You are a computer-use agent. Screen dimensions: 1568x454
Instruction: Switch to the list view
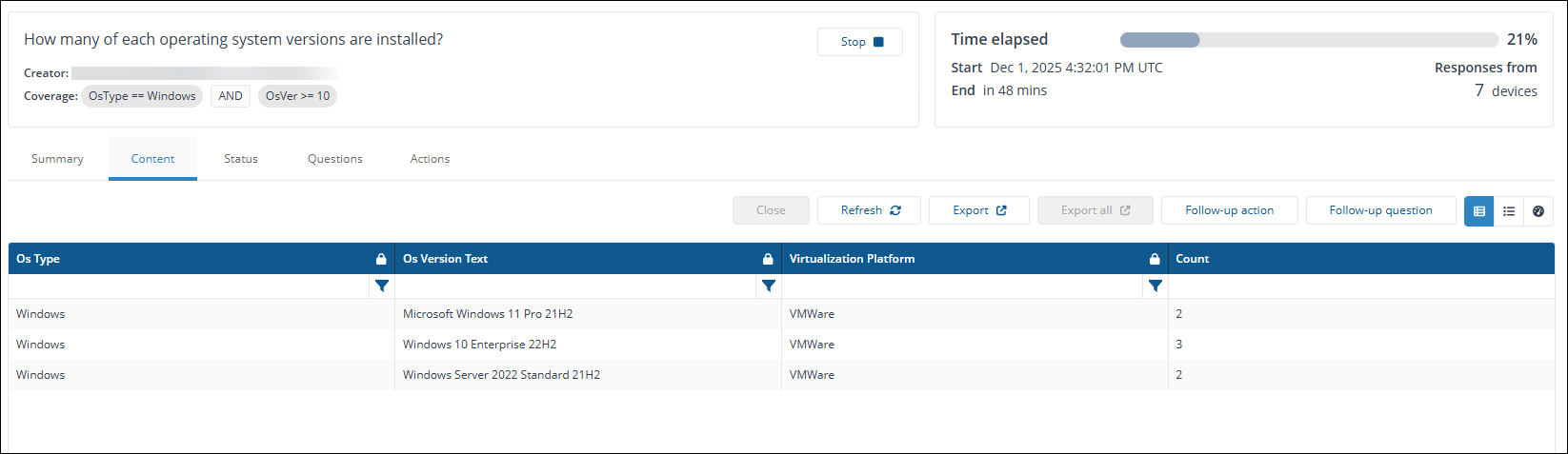pyautogui.click(x=1509, y=211)
